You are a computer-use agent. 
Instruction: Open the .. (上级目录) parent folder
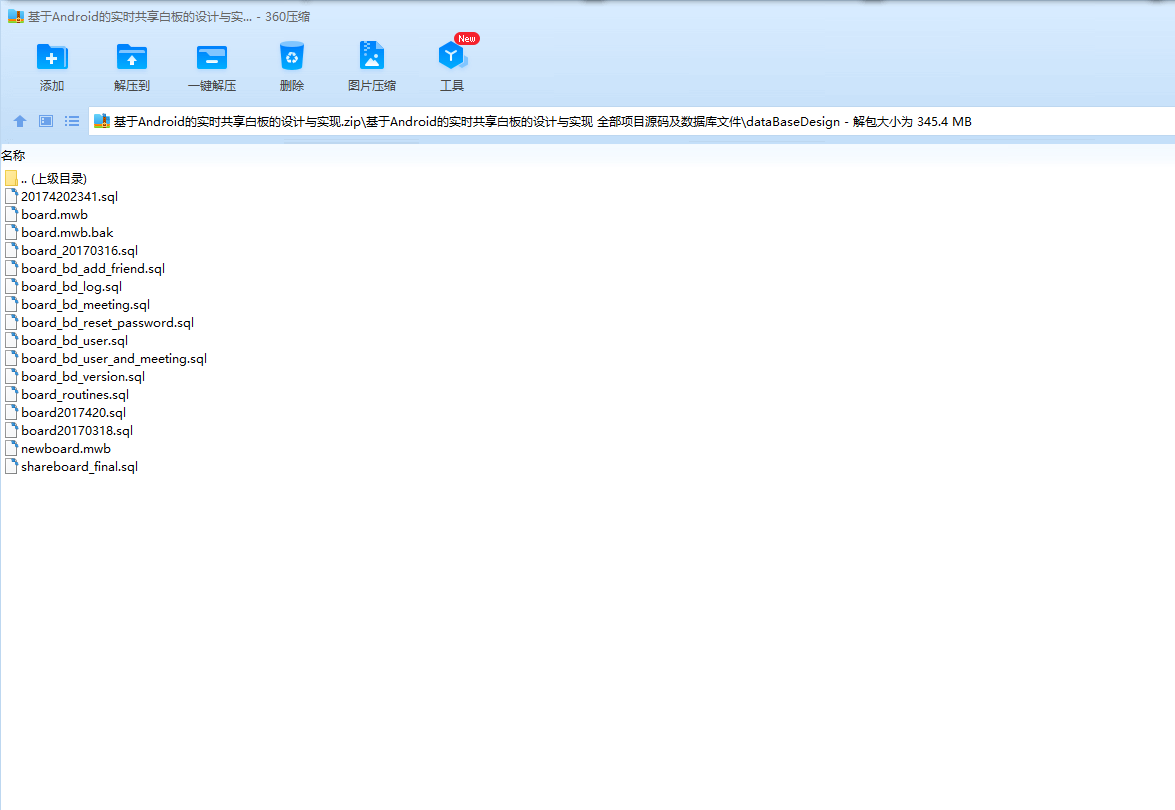tap(54, 178)
